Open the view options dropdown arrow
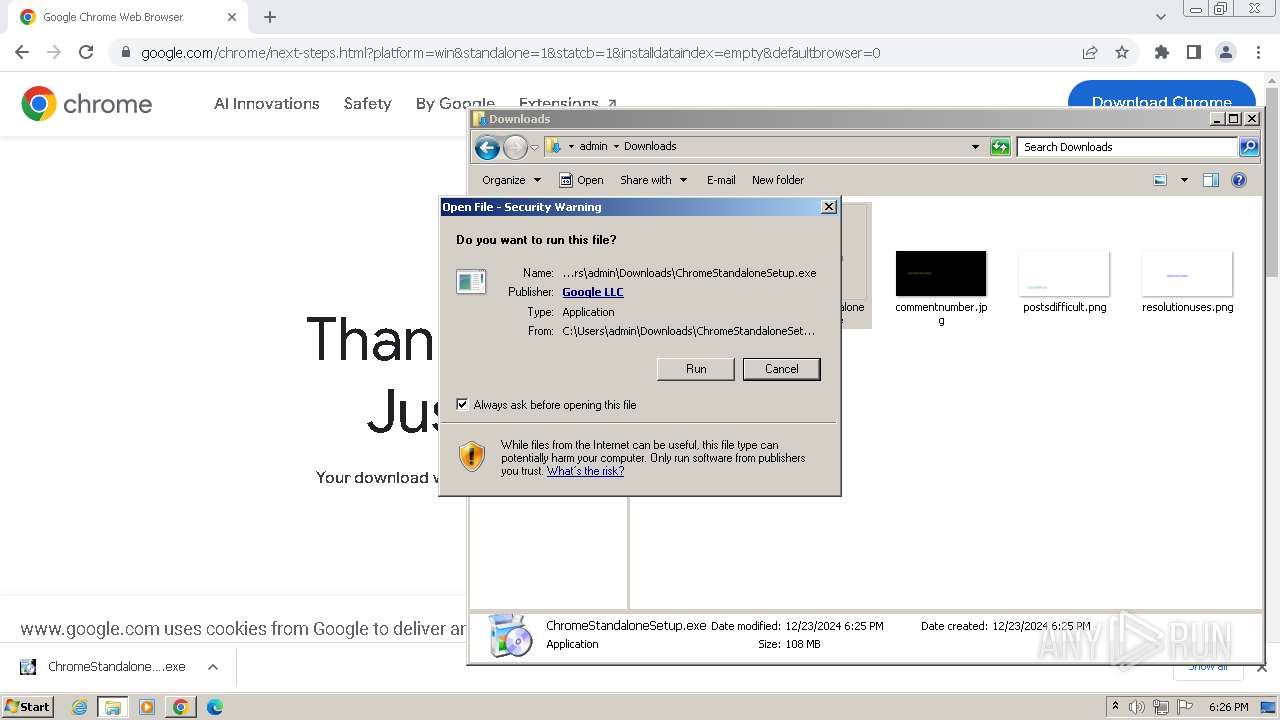 pos(1184,180)
